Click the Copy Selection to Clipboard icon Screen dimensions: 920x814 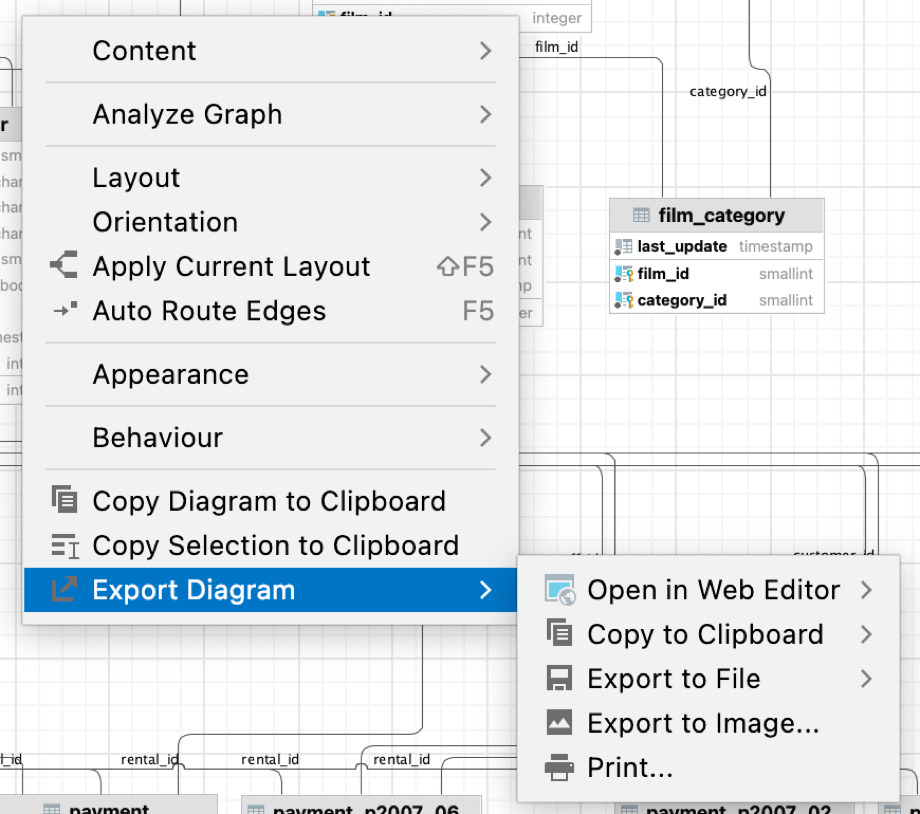63,546
